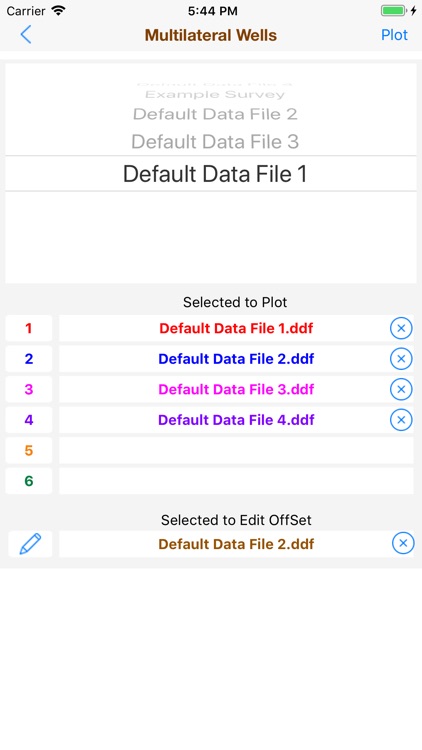Tap the red slot number 1

pos(29,328)
